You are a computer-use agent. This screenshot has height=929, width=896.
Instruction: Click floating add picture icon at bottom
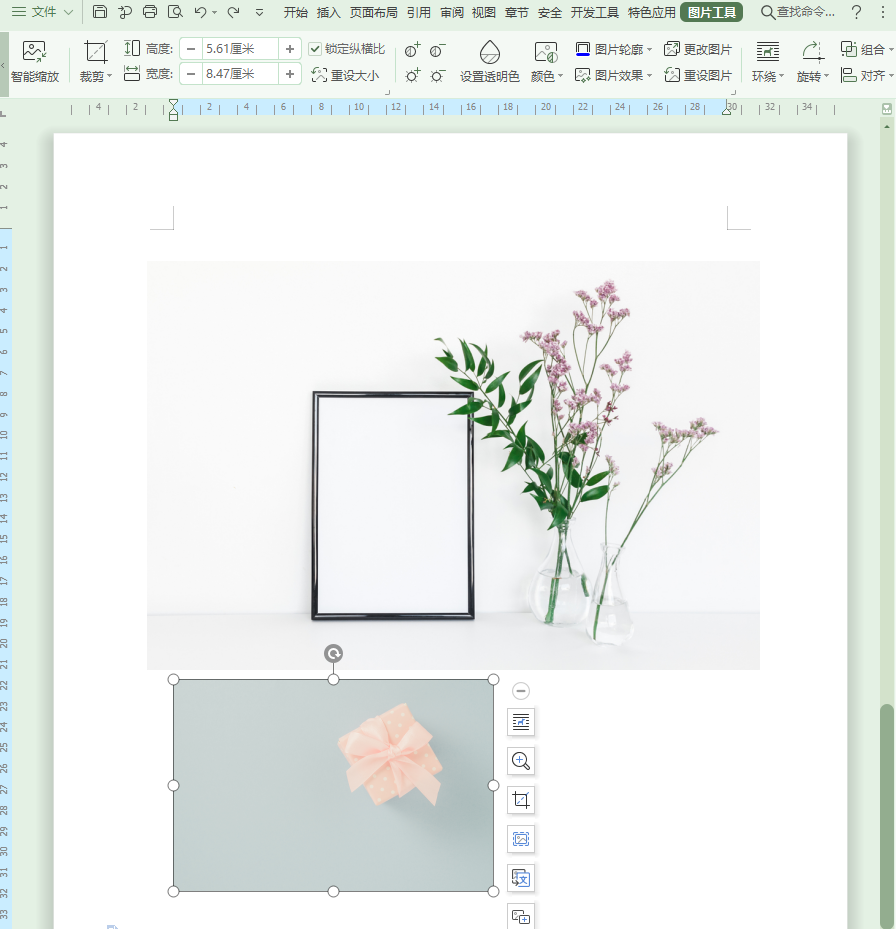[521, 917]
